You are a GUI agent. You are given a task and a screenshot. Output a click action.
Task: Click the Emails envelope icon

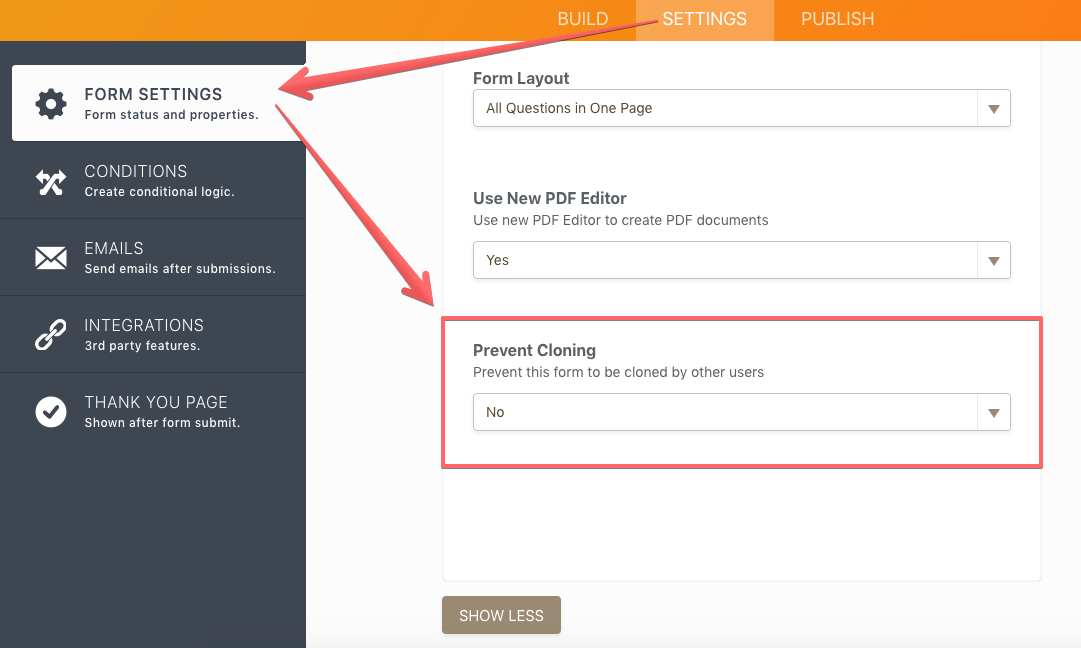pos(50,258)
